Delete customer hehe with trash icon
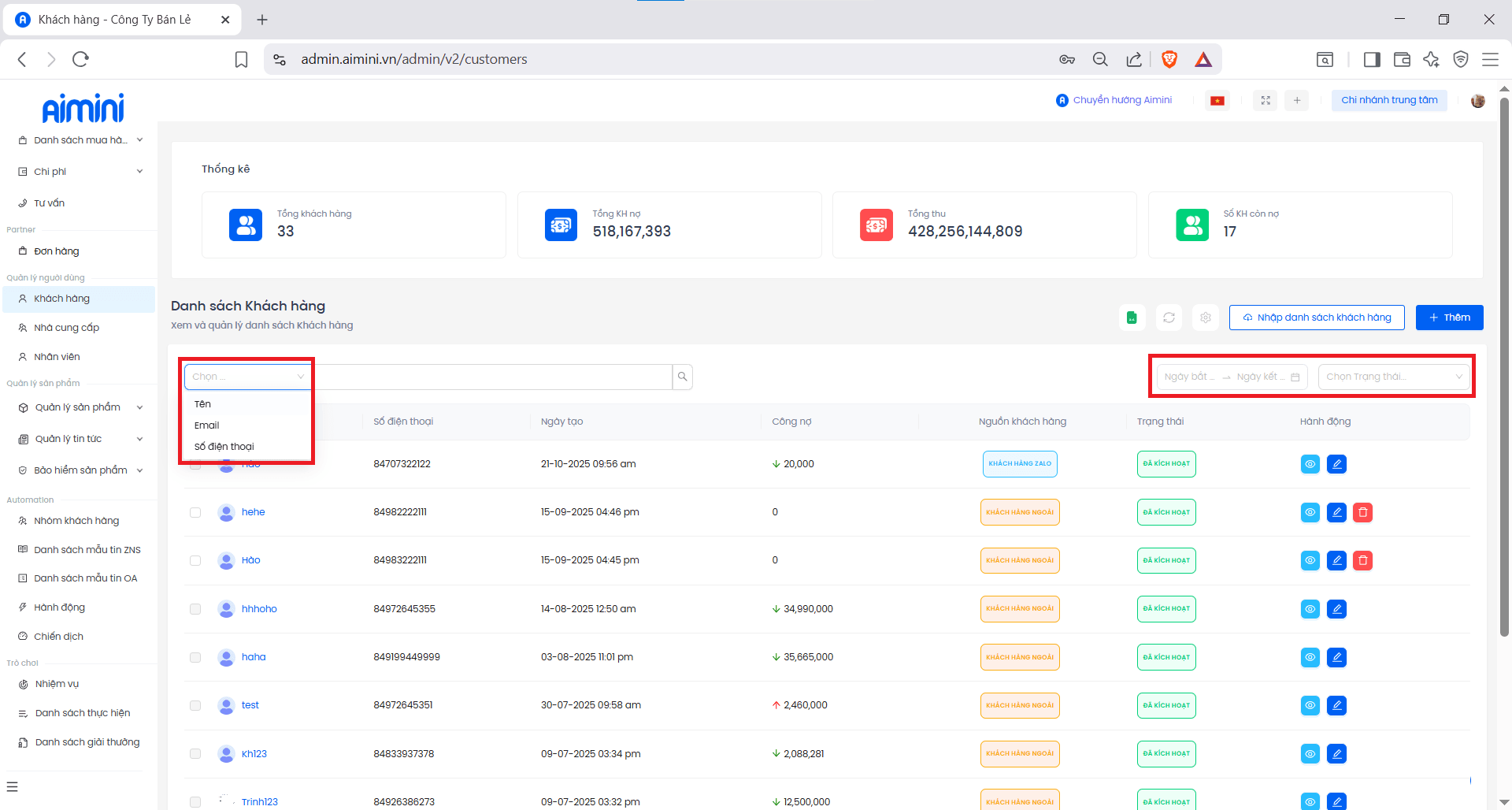The height and width of the screenshot is (810, 1512). [x=1362, y=513]
